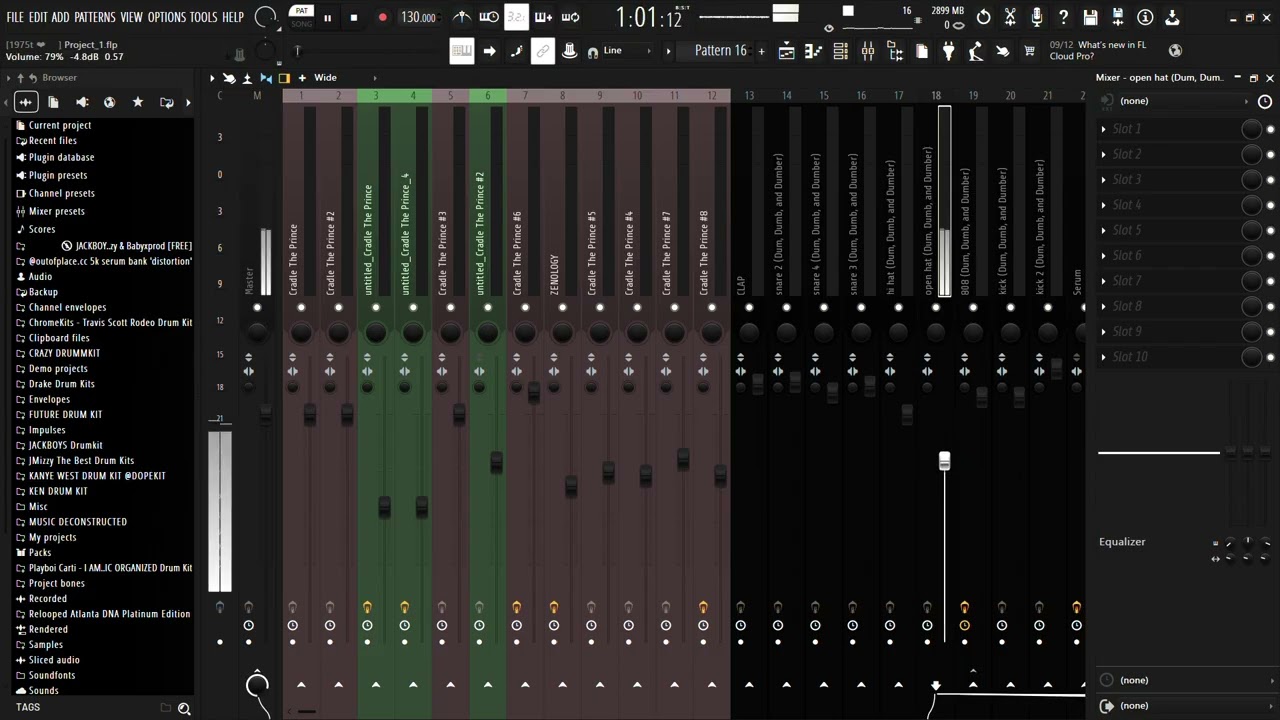Screen dimensions: 1280x720
Task: Mute the CLAP mixer track 13
Action: tap(749, 308)
